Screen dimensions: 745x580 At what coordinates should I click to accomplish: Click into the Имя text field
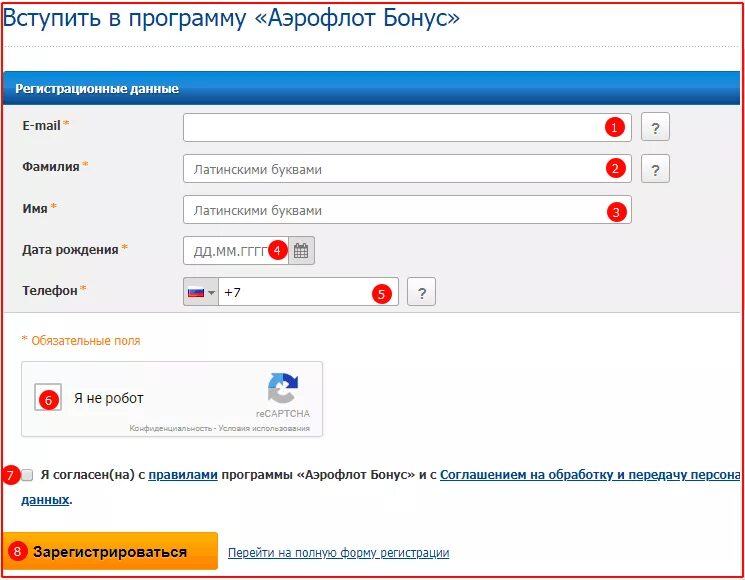pyautogui.click(x=407, y=210)
